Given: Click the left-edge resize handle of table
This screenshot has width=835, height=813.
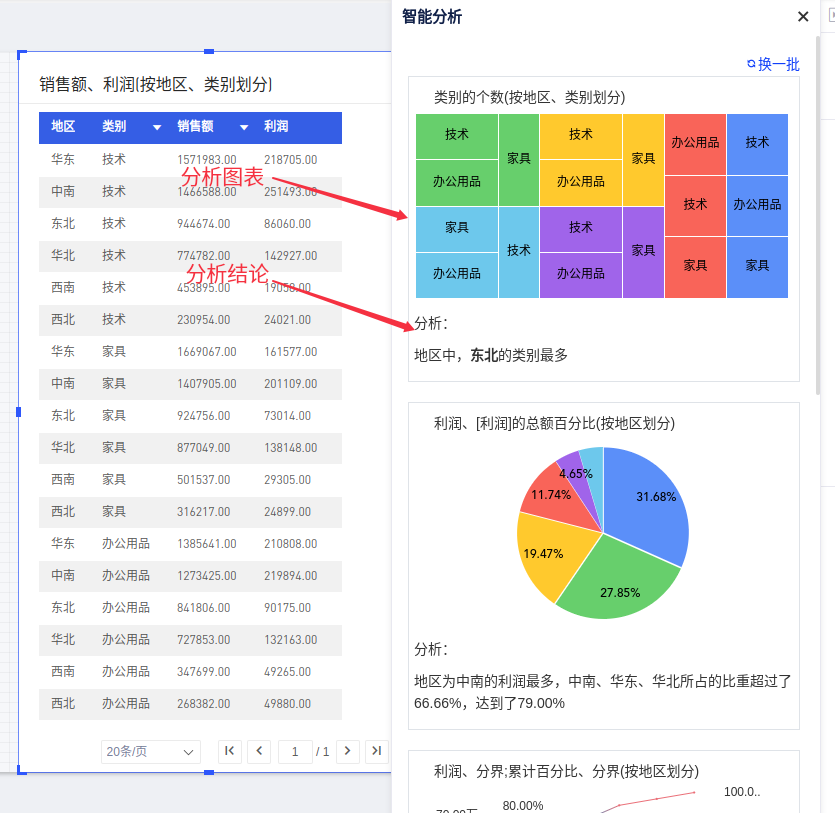Looking at the screenshot, I should pyautogui.click(x=19, y=411).
